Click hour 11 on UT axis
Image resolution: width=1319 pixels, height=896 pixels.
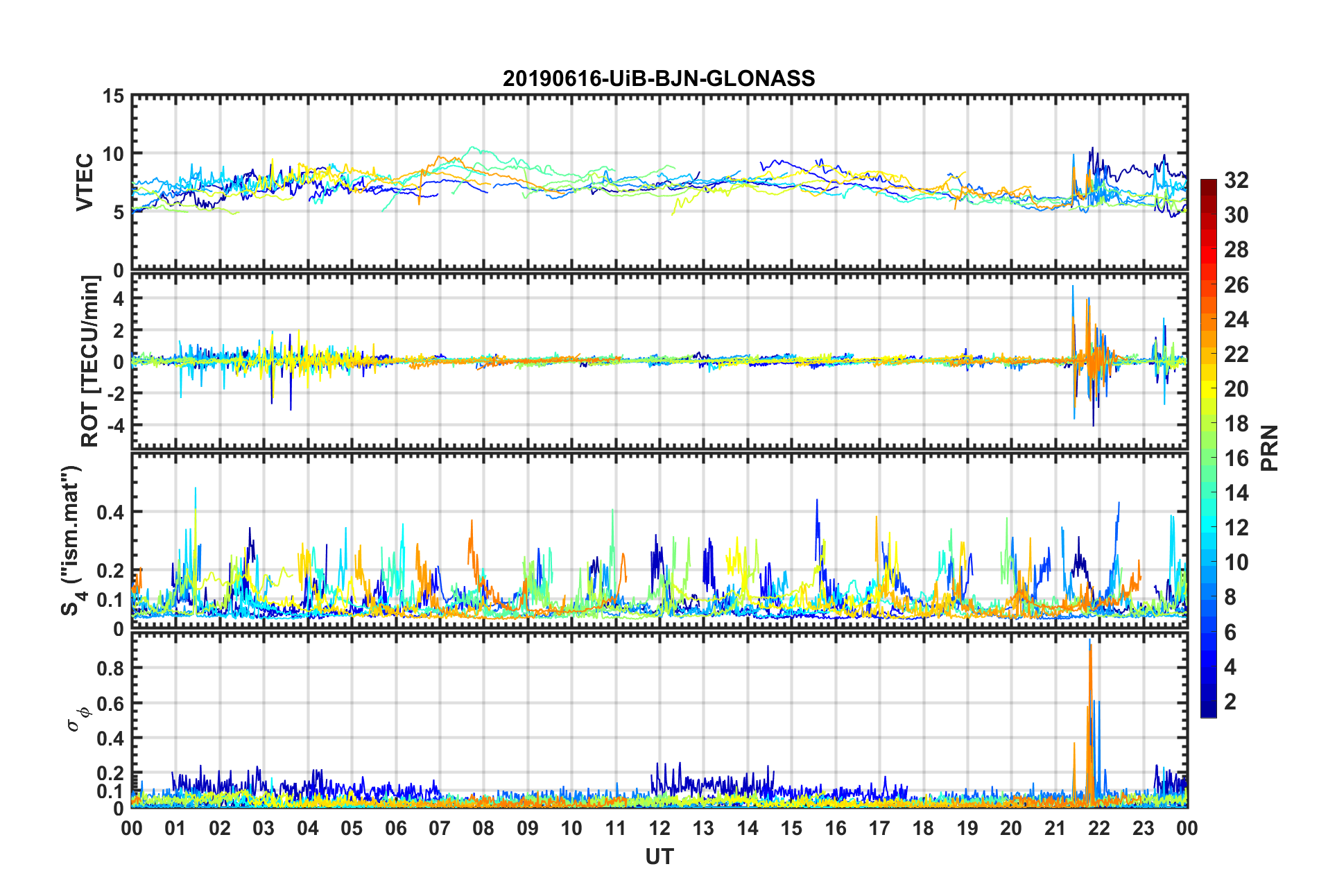pos(616,828)
